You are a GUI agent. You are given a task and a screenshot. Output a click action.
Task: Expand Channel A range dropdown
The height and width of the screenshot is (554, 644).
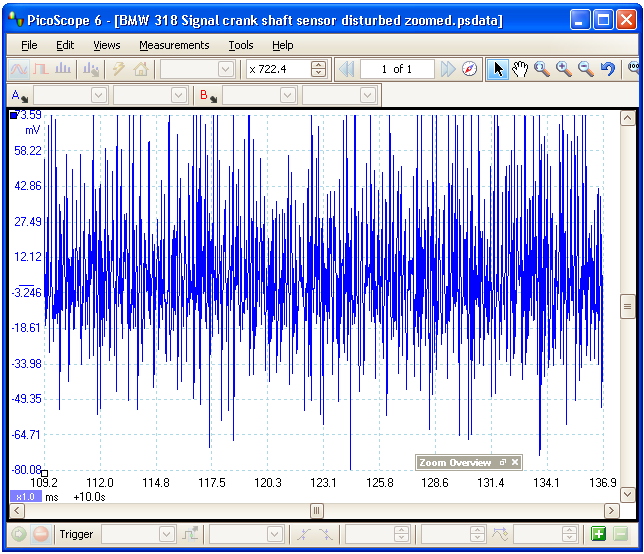pos(98,95)
